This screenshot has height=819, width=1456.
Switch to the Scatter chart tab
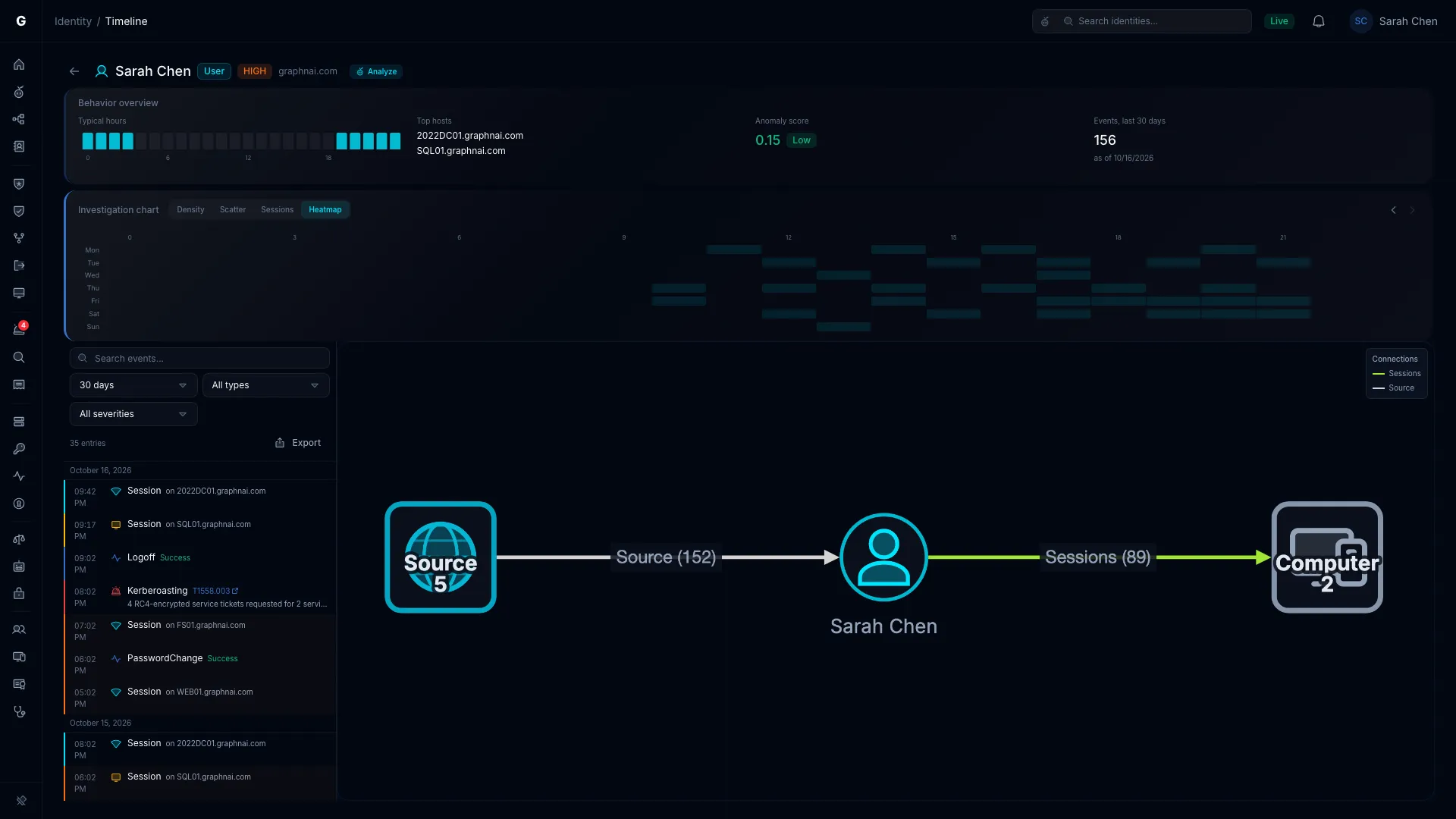point(233,210)
